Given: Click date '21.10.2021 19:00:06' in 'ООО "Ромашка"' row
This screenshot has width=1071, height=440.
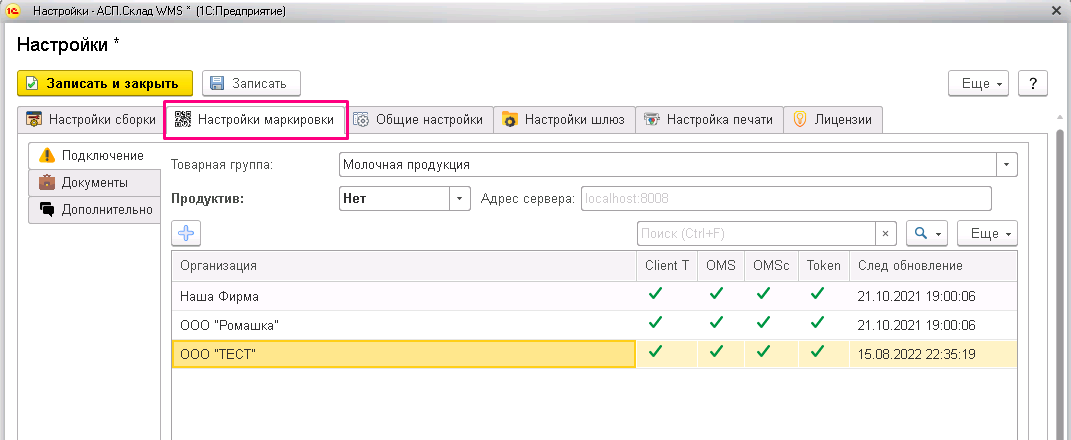Looking at the screenshot, I should coord(917,325).
